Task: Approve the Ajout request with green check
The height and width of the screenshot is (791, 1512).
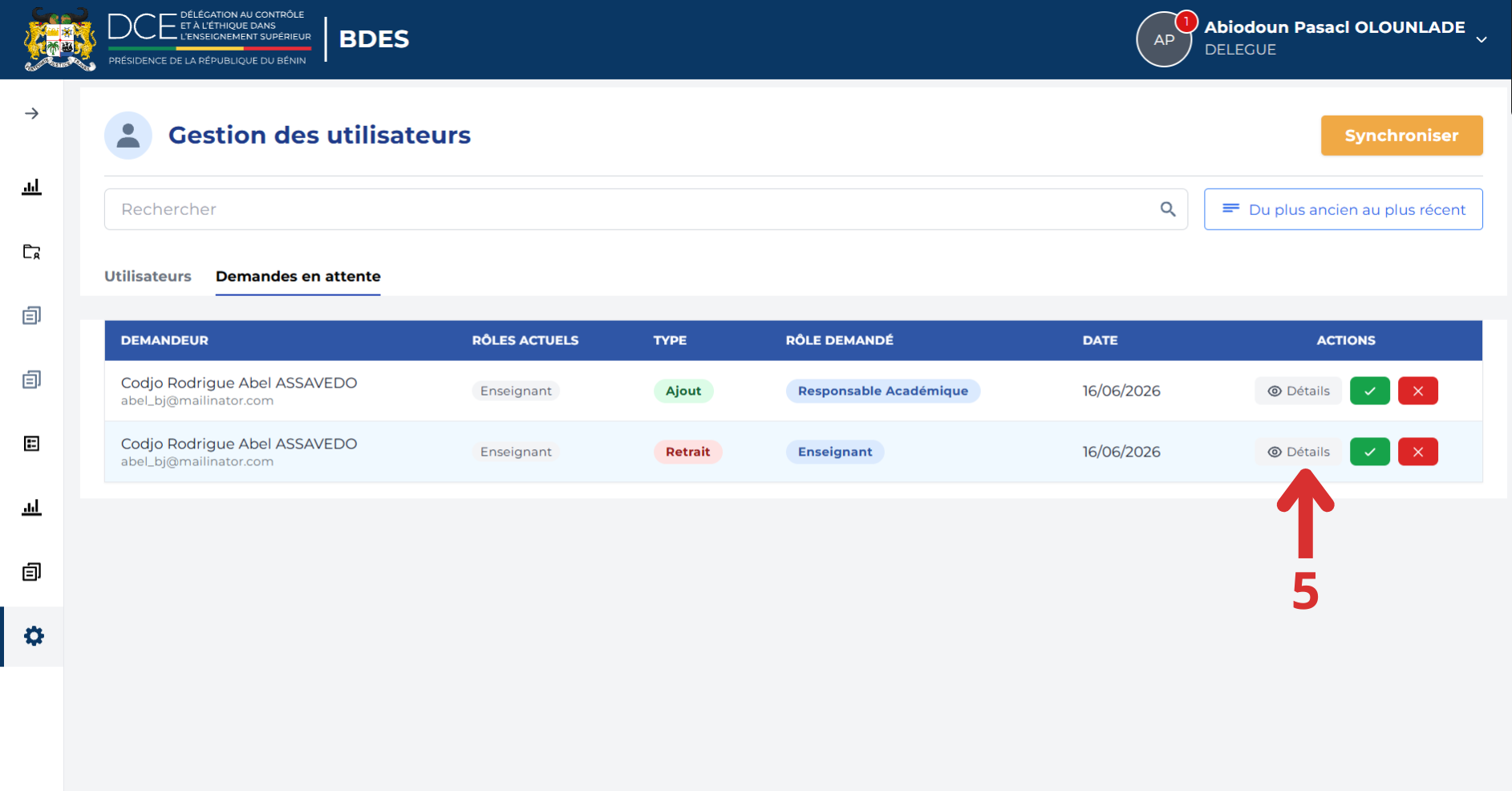Action: tap(1370, 391)
